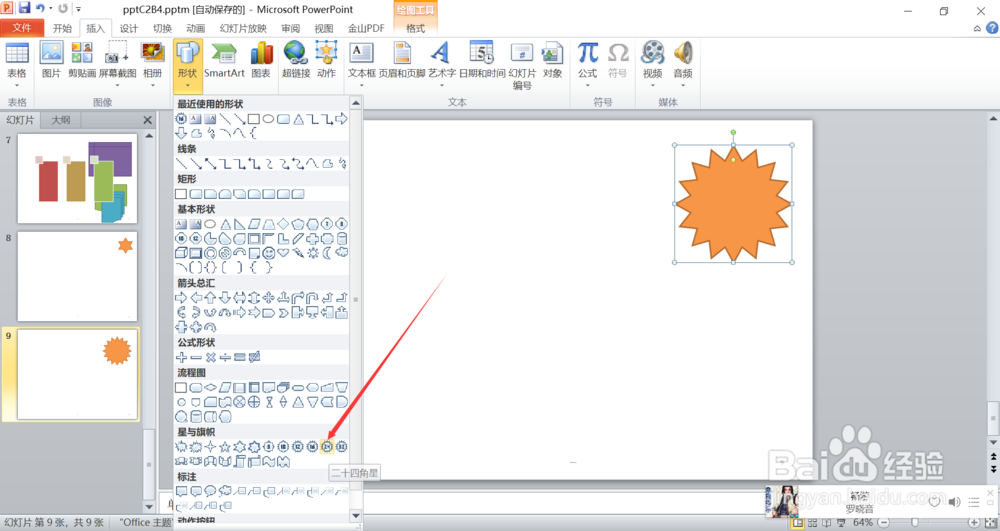The width and height of the screenshot is (1000, 531).
Task: Open the music player playlist icon
Action: 973,502
